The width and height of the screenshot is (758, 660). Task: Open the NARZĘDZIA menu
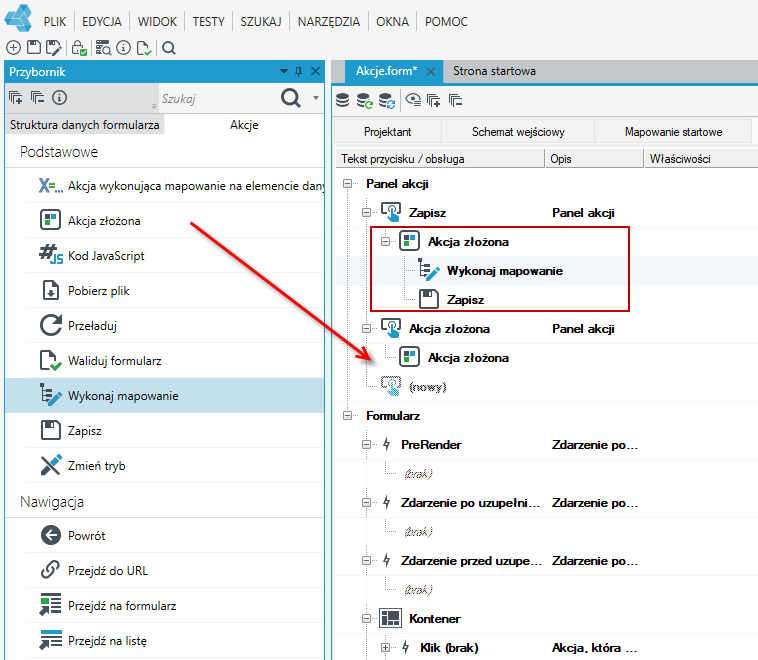tap(329, 22)
